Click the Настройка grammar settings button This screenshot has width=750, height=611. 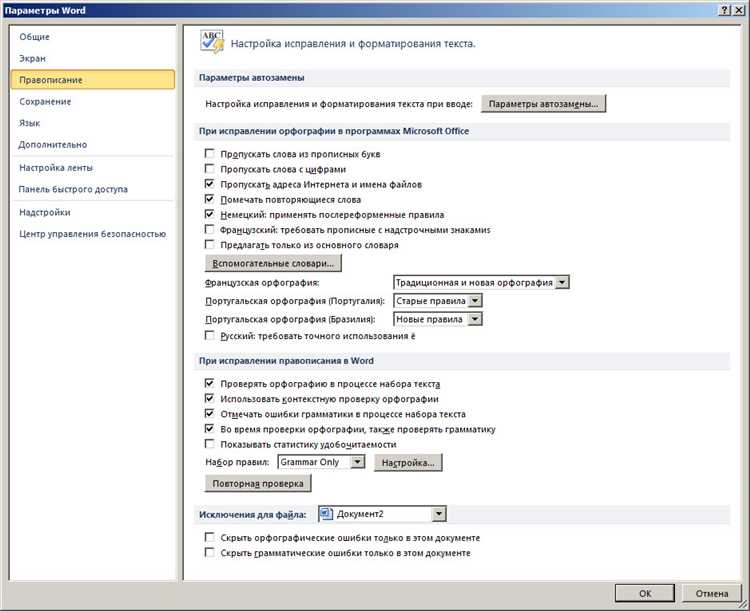pos(408,463)
